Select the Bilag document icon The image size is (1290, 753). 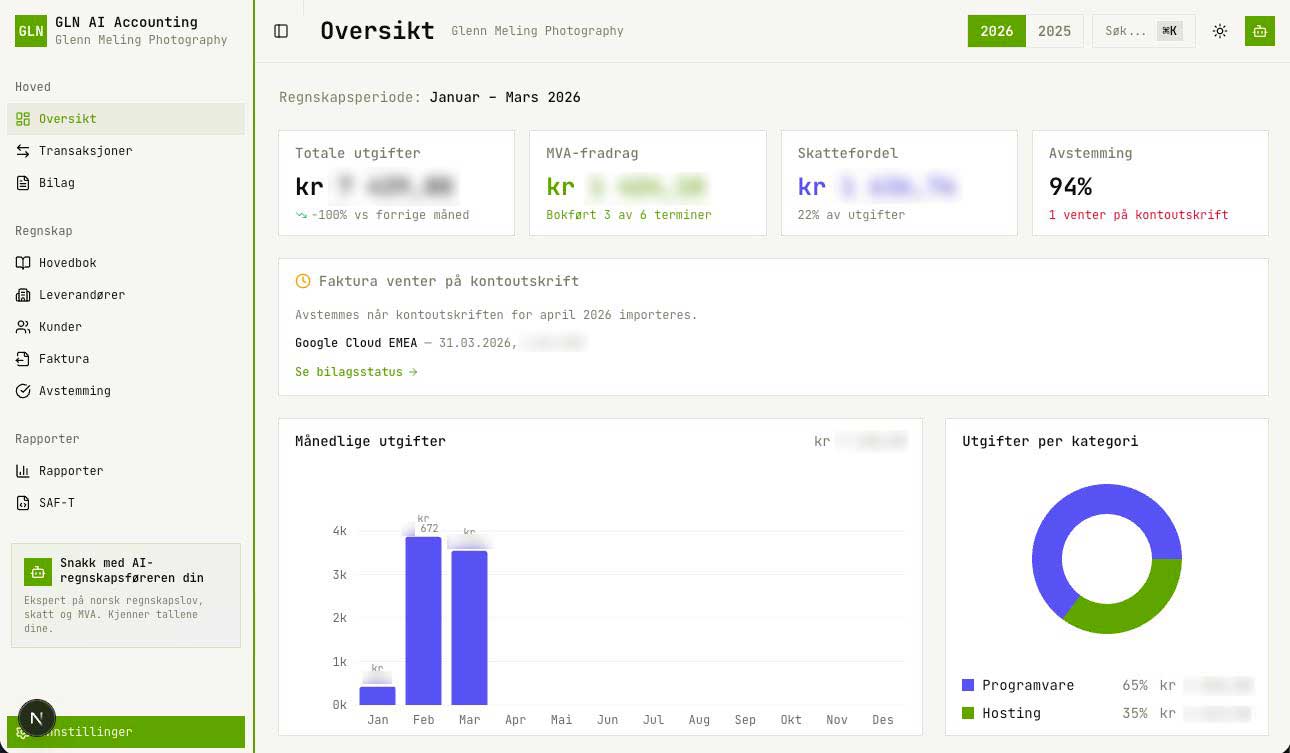[x=23, y=182]
